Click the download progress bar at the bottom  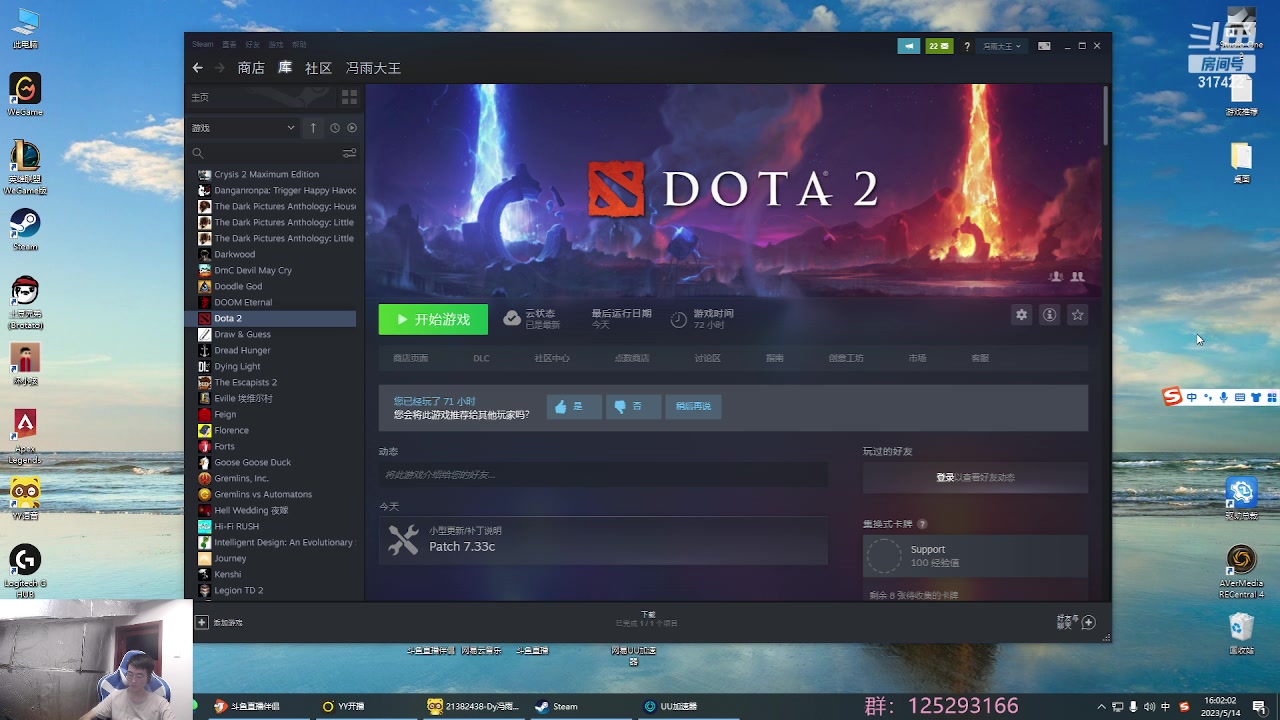coord(647,620)
